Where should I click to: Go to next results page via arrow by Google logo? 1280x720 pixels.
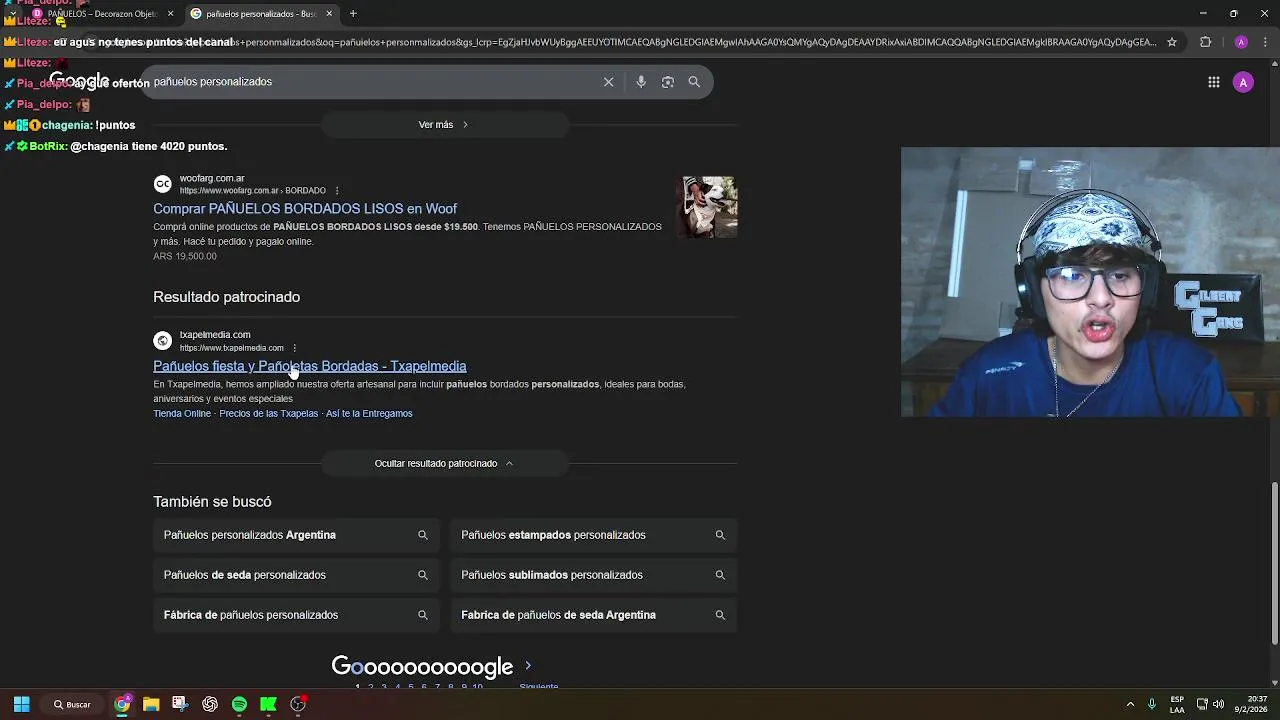528,666
